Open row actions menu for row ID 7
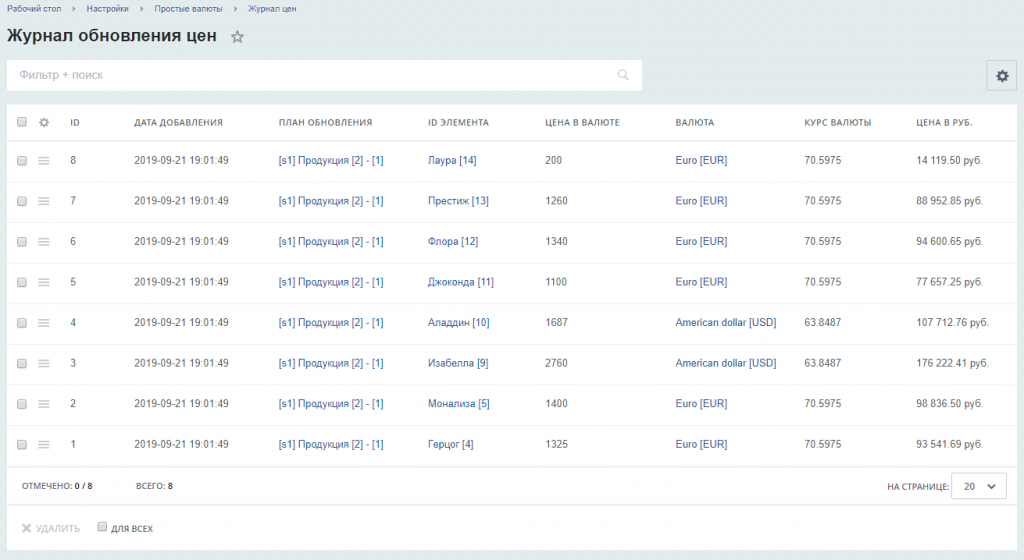Viewport: 1024px width, 560px height. click(44, 201)
